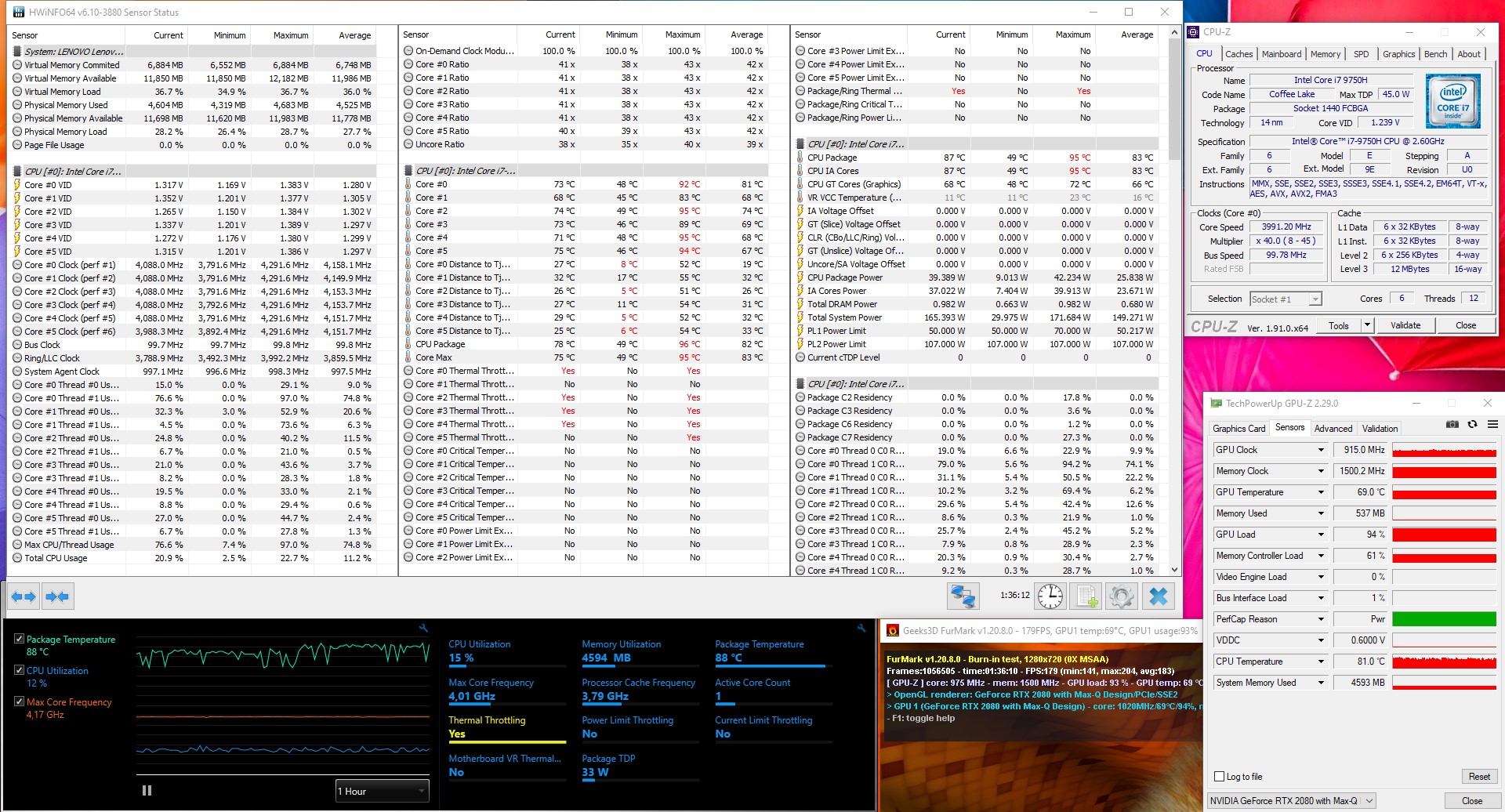Screen dimensions: 1505x812
Task: Open wrench settings above the XTU monitor tiles
Action: [861, 629]
